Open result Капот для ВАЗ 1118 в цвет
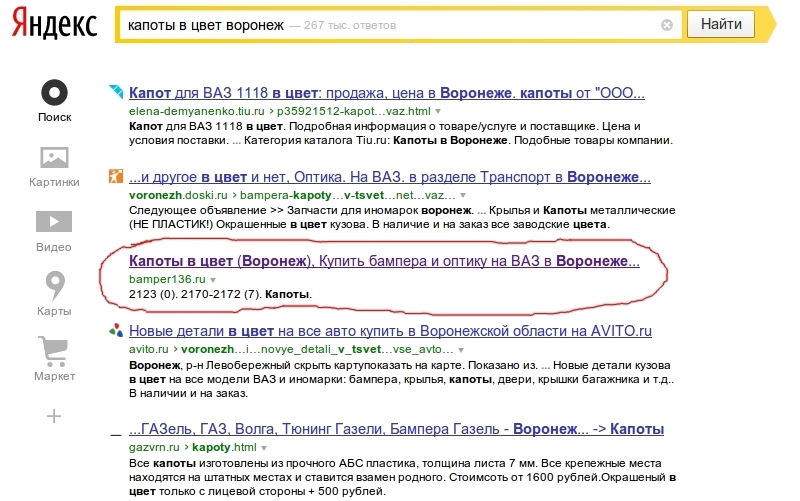The height and width of the screenshot is (501, 800). coord(387,93)
